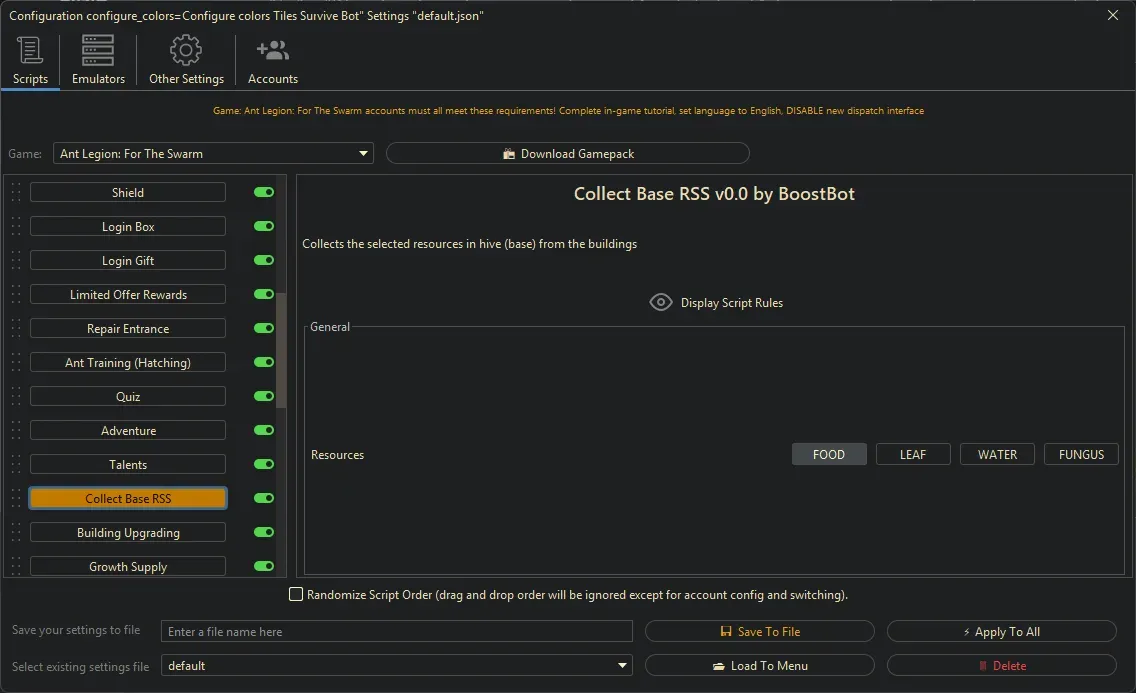The image size is (1136, 693).
Task: Click the eye icon beside Display Script Rules
Action: click(x=661, y=303)
